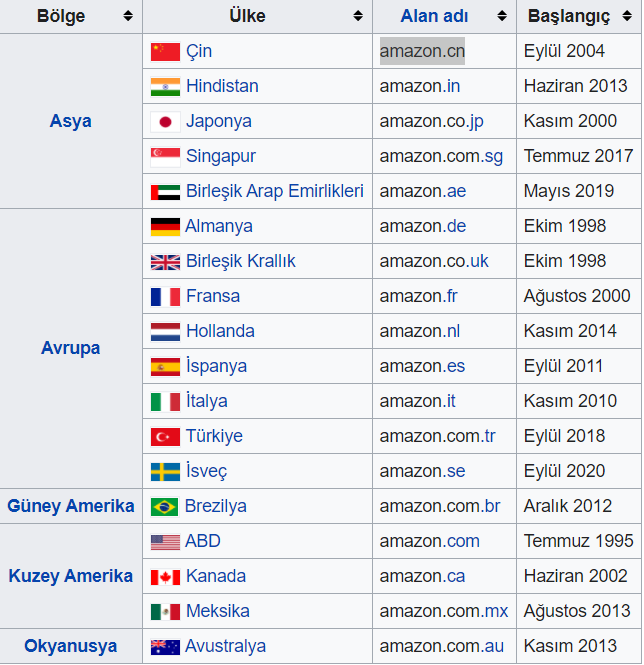Open the İspanya country link

[216, 366]
